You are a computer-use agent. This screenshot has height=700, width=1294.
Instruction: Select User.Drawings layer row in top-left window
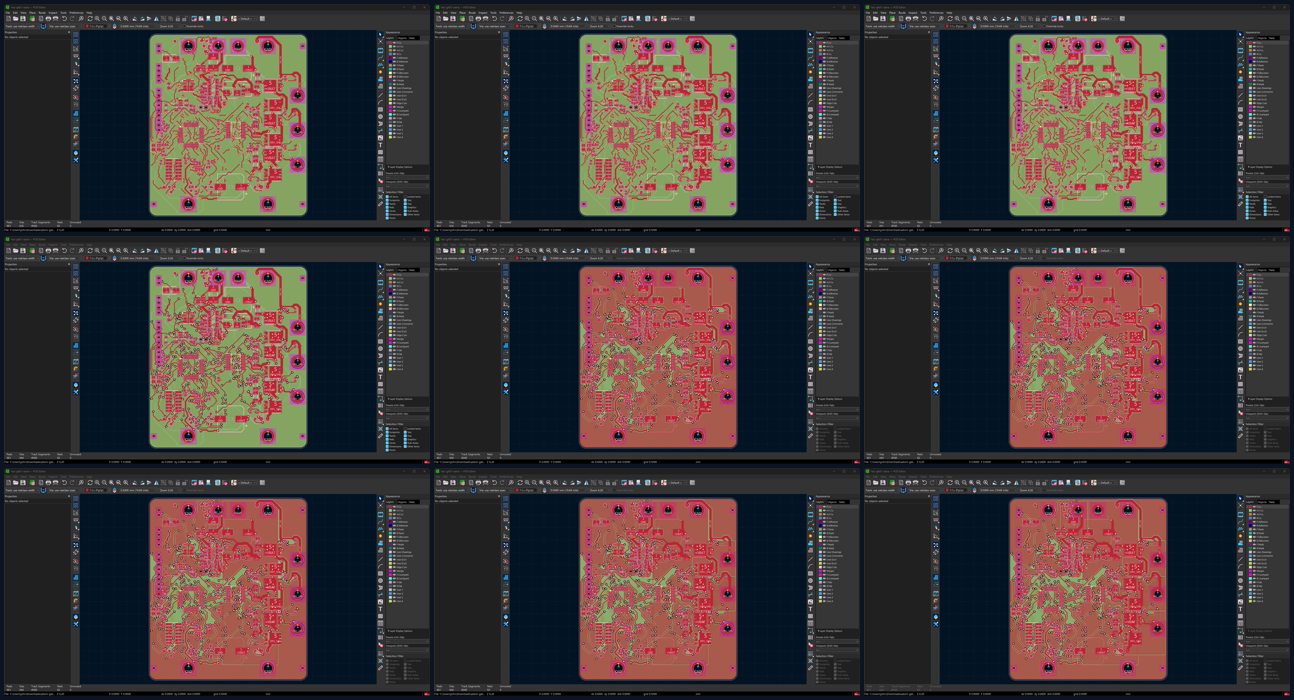click(x=407, y=88)
